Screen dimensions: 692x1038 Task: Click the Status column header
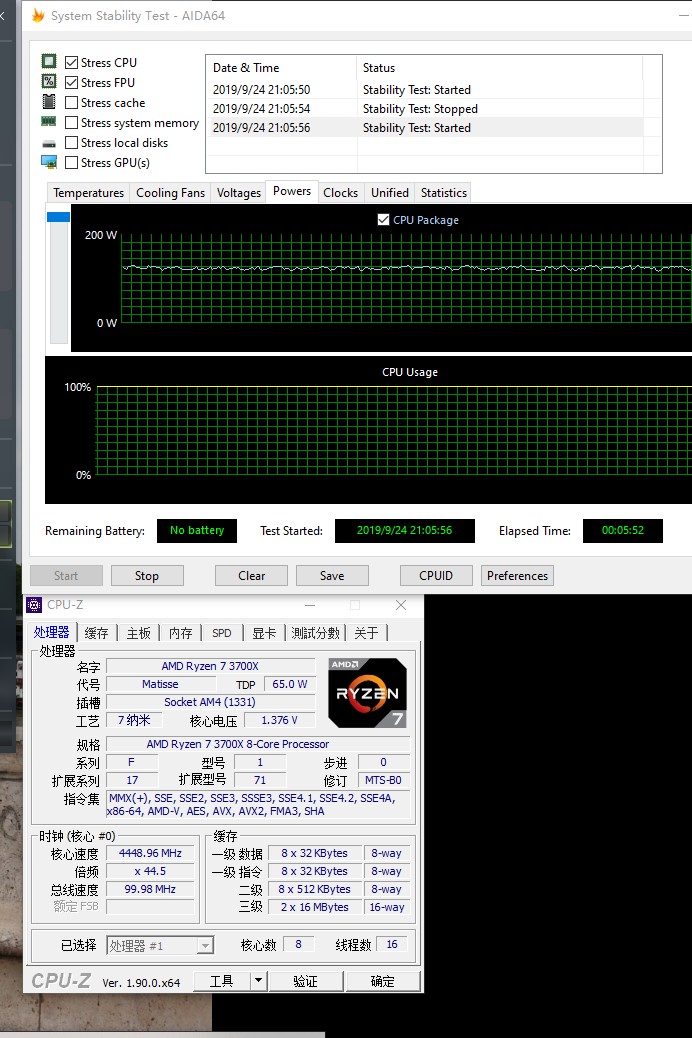[x=500, y=68]
